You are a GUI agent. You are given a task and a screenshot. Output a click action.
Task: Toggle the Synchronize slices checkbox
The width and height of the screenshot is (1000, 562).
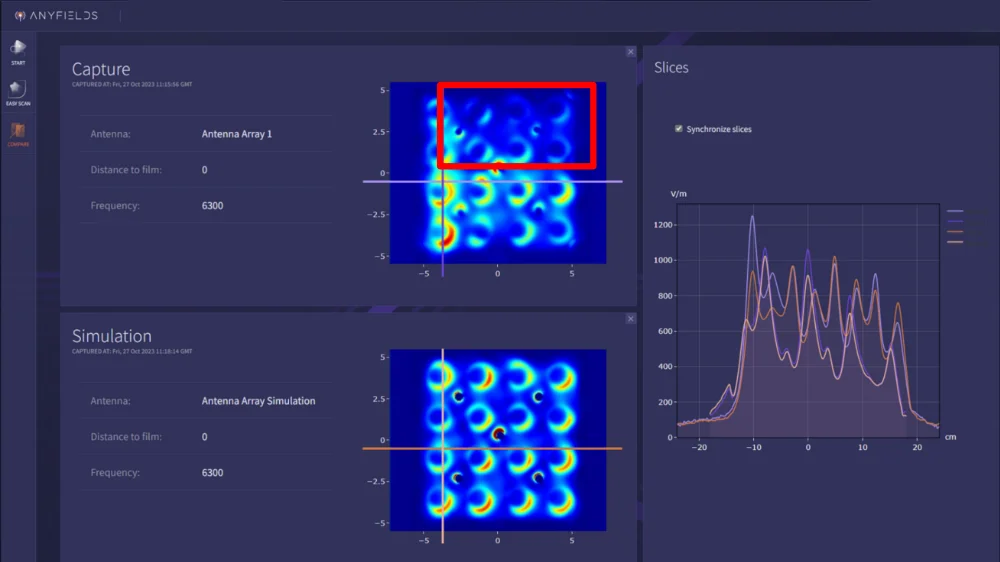679,129
